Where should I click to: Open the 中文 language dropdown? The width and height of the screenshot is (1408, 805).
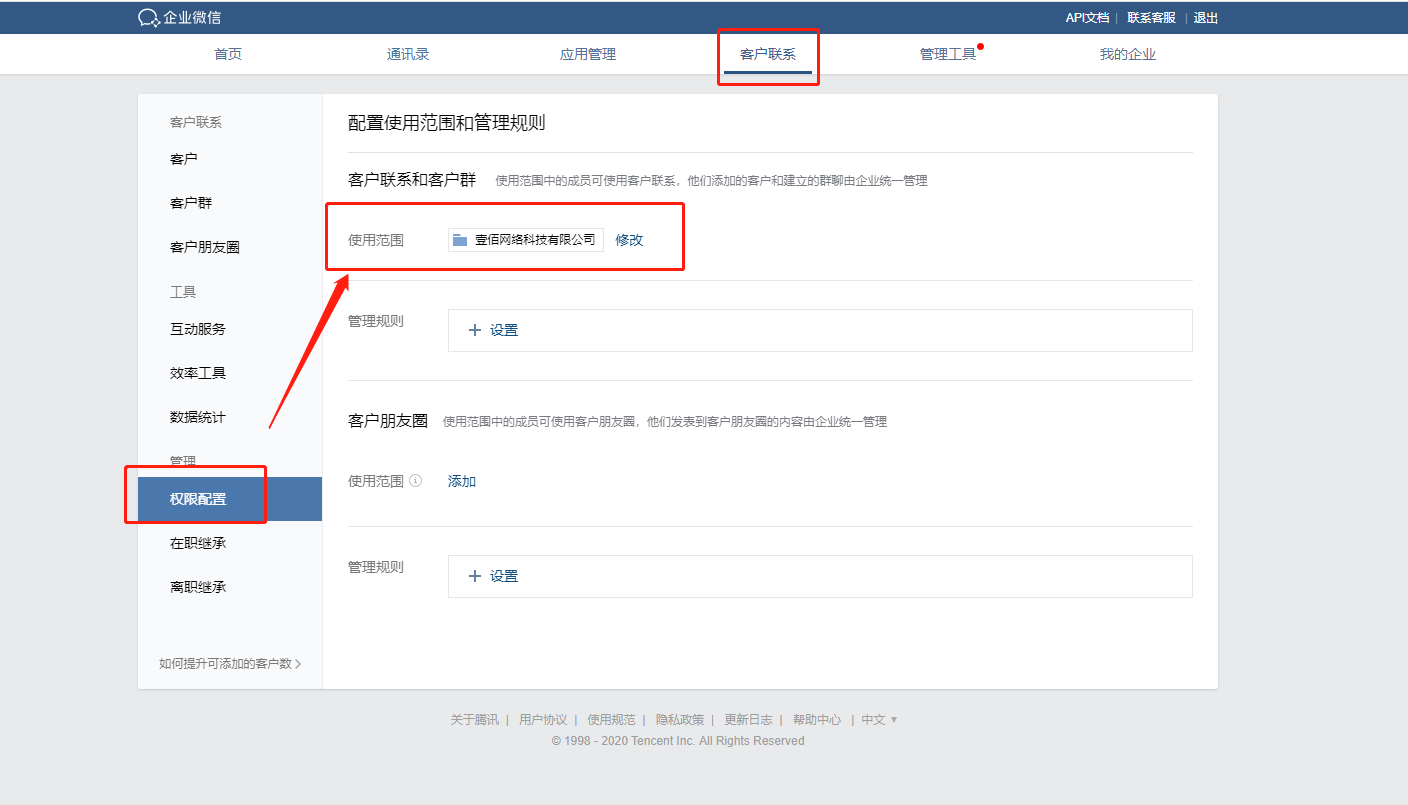coord(879,720)
